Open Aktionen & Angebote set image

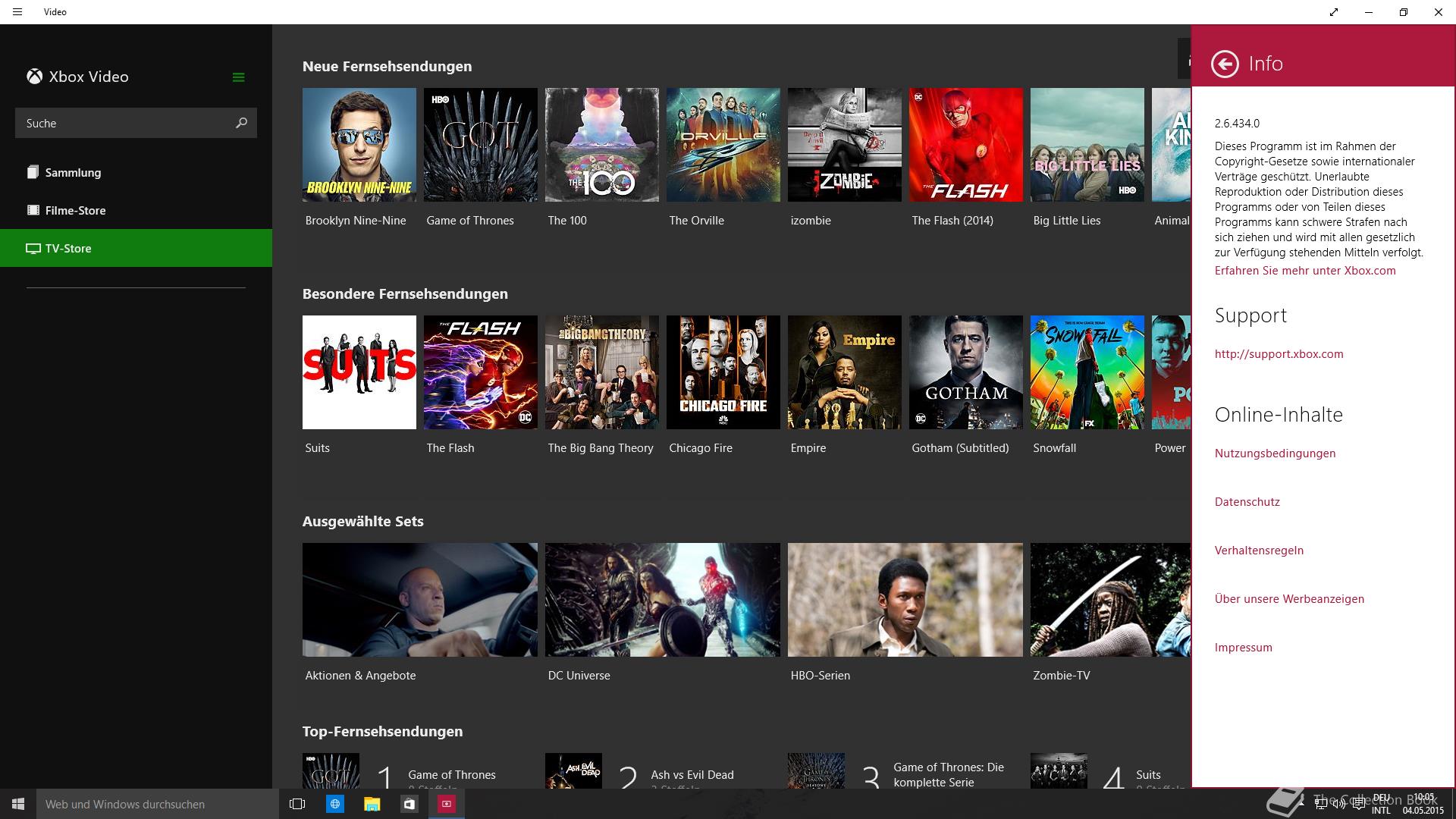[420, 600]
